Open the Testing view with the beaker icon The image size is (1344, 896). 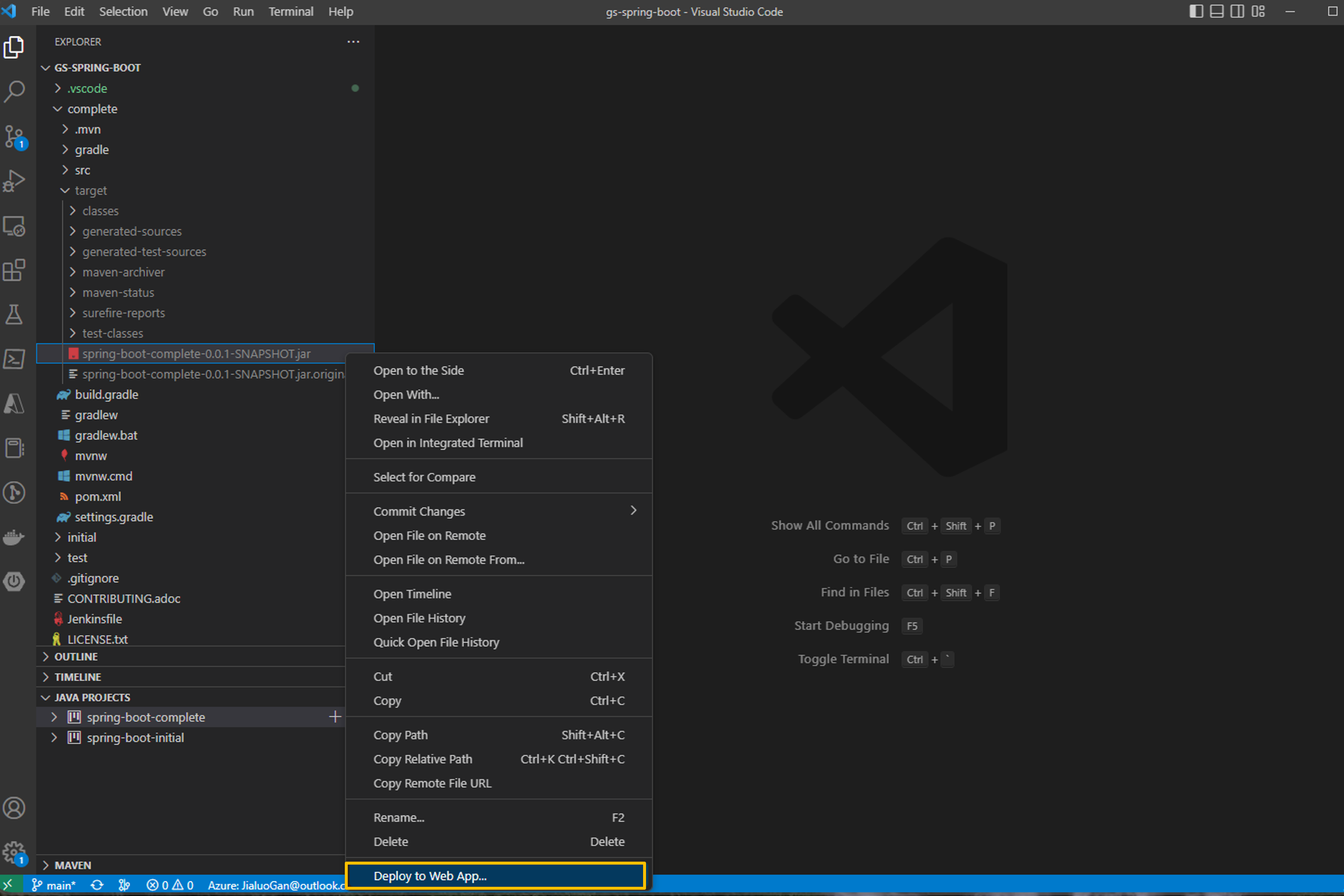pyautogui.click(x=14, y=314)
